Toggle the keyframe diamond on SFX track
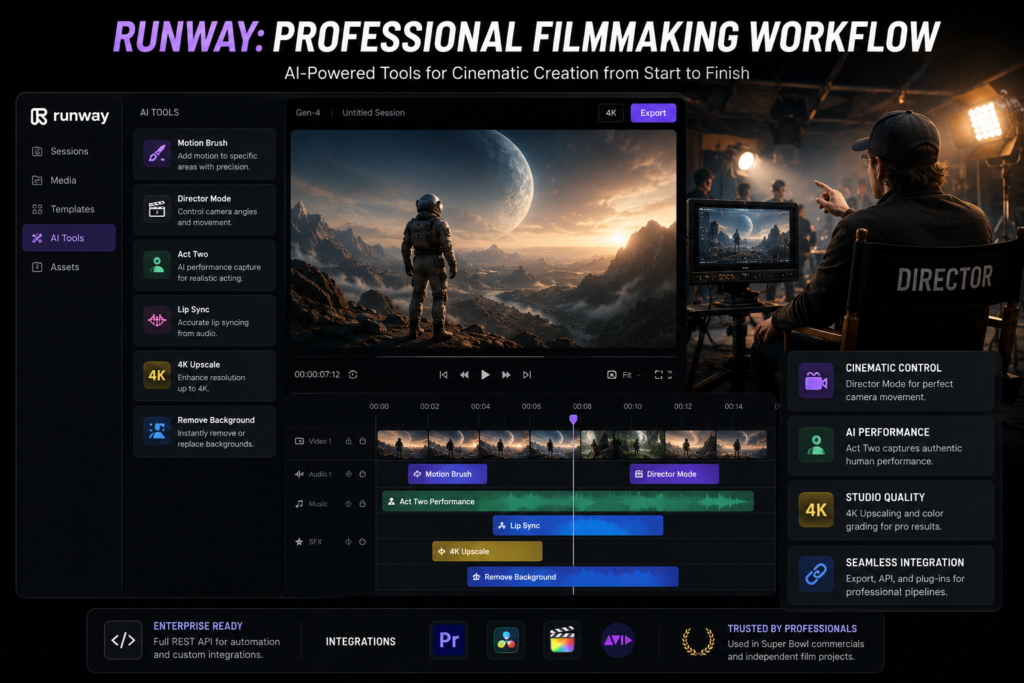This screenshot has width=1024, height=683. point(349,541)
